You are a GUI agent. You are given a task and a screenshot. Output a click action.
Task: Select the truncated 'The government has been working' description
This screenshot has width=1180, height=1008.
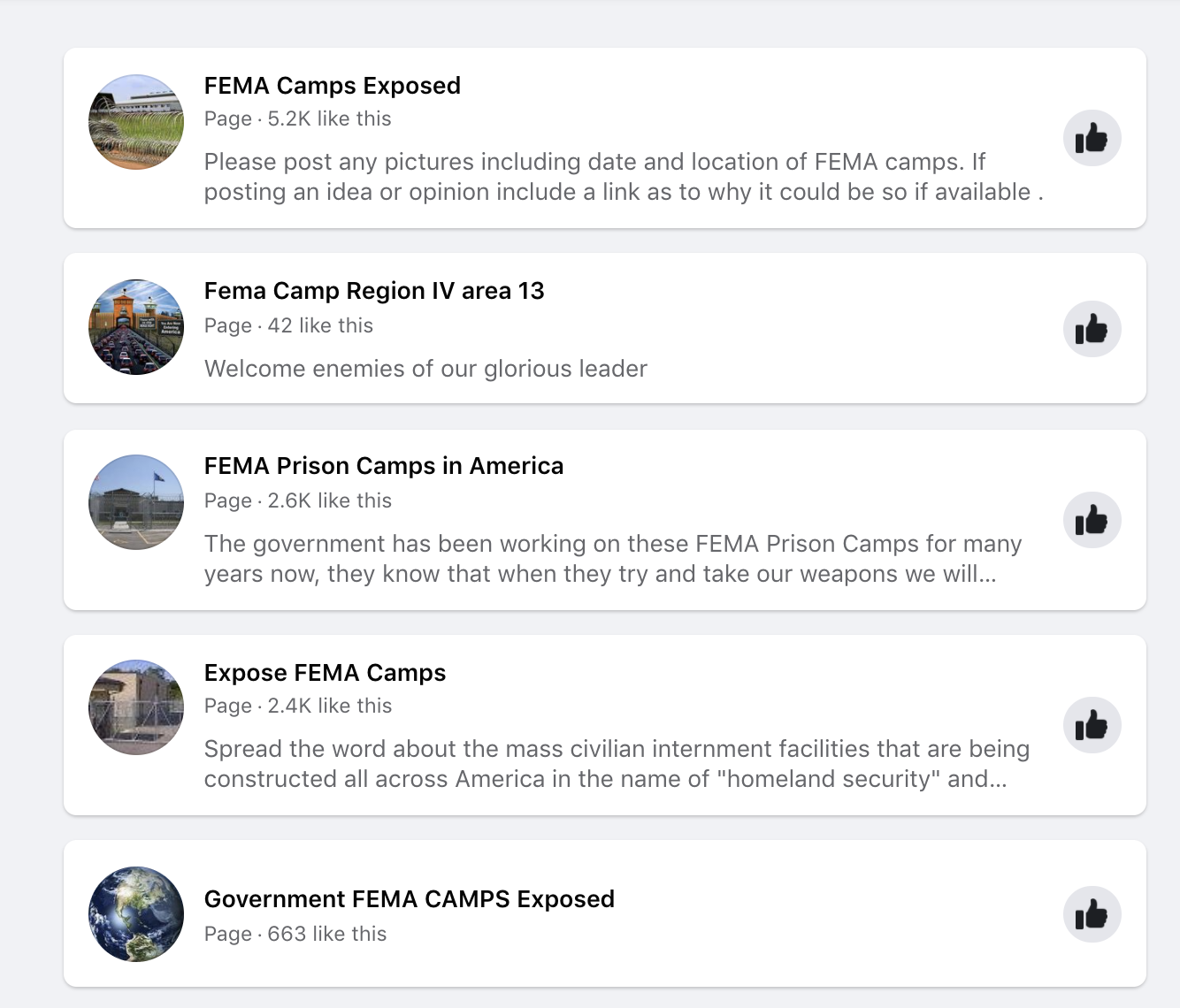coord(613,559)
